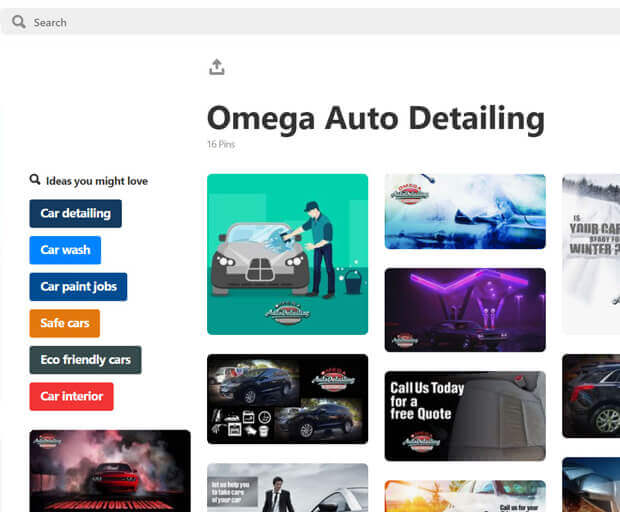
Task: Click the magnifier icon beside Ideas you might love
Action: coord(35,180)
